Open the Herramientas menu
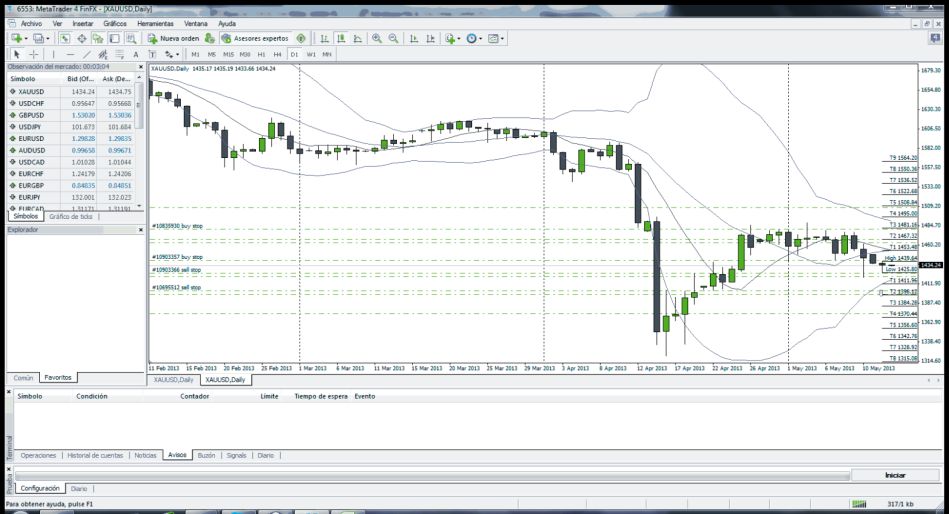The width and height of the screenshot is (949, 514). (154, 22)
